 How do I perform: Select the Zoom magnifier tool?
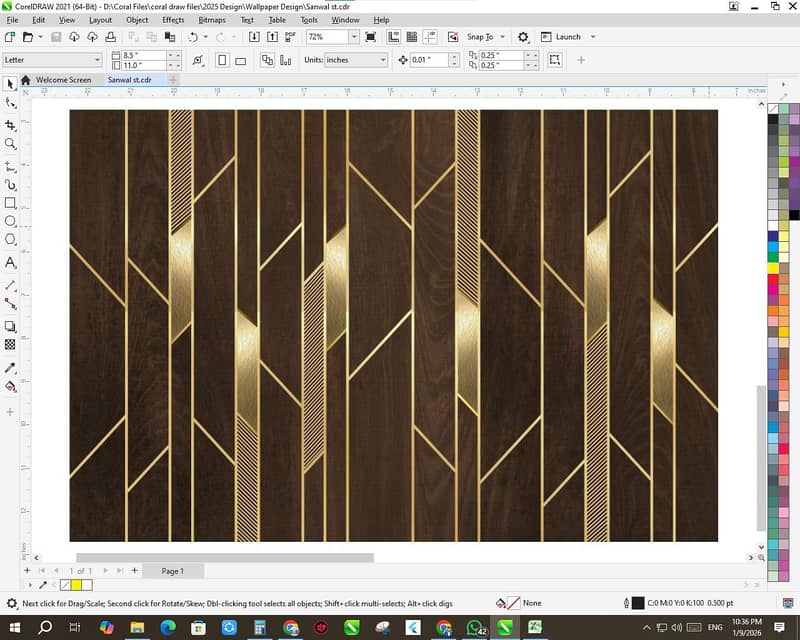[10, 144]
